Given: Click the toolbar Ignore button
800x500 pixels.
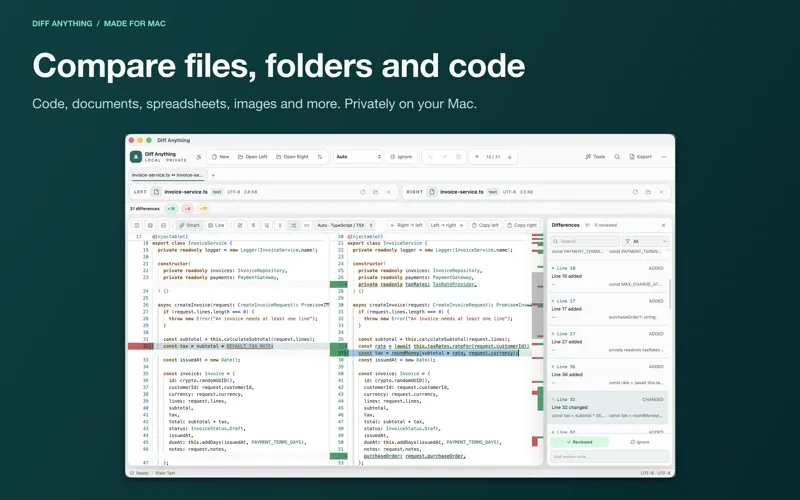Looking at the screenshot, I should (x=401, y=157).
